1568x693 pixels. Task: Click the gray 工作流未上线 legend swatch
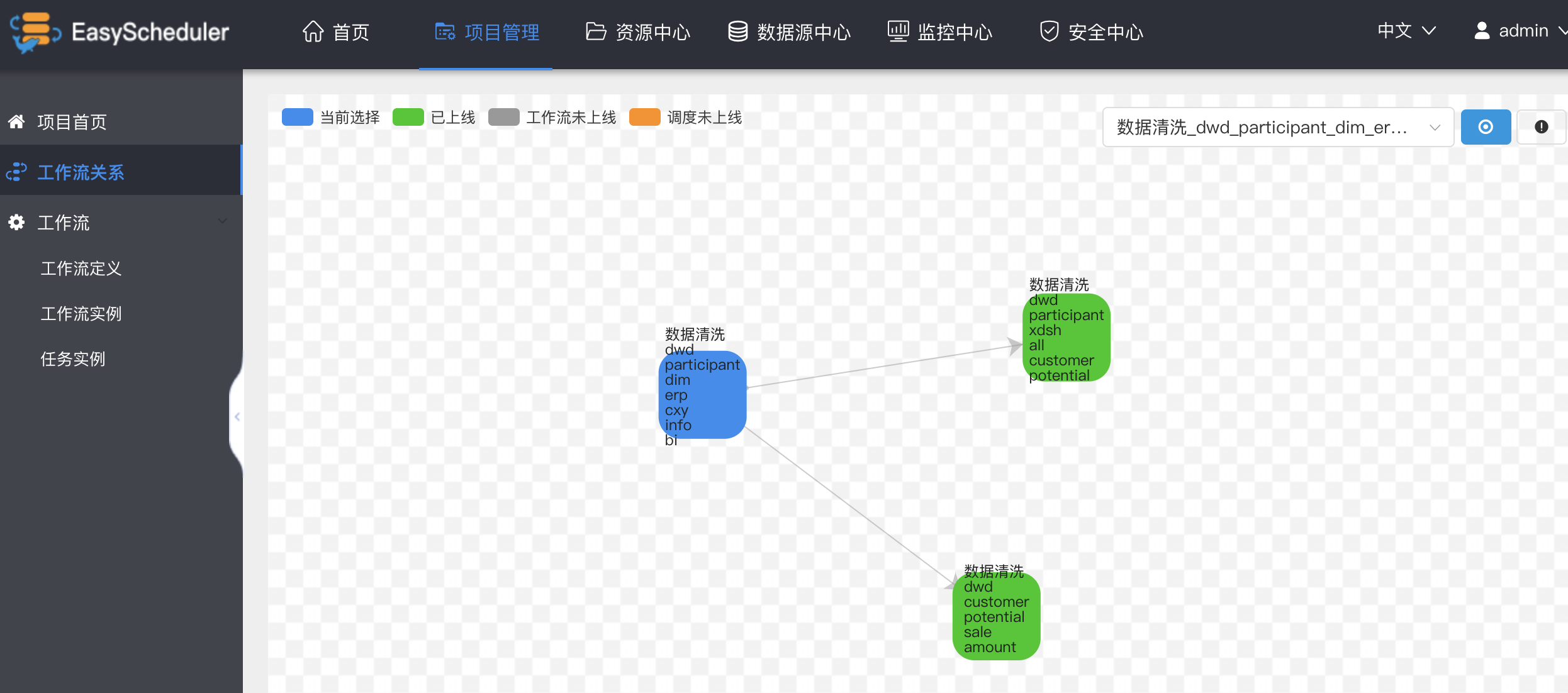tap(504, 117)
